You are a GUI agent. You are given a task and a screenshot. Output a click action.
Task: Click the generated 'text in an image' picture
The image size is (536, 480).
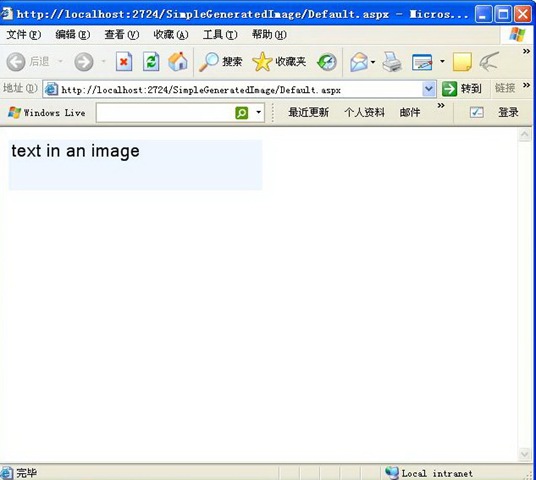point(135,165)
